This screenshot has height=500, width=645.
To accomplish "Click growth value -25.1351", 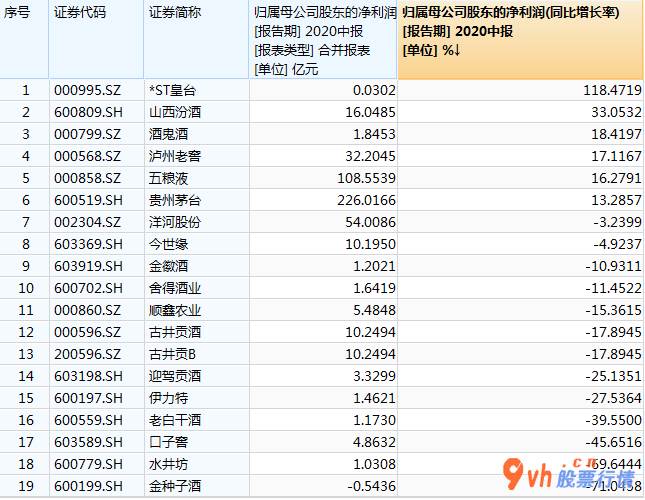I will point(613,377).
